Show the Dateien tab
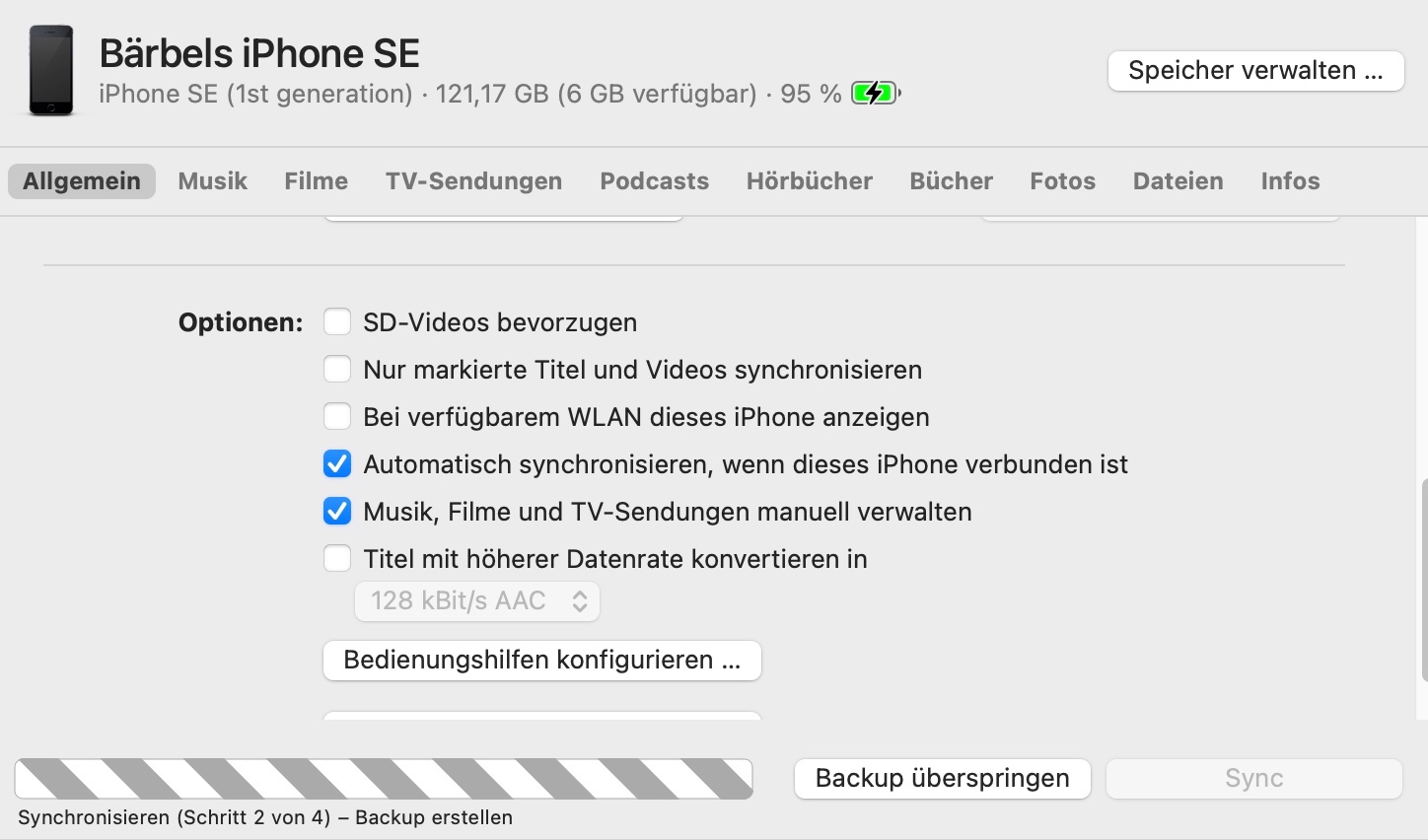The image size is (1428, 840). [x=1178, y=181]
